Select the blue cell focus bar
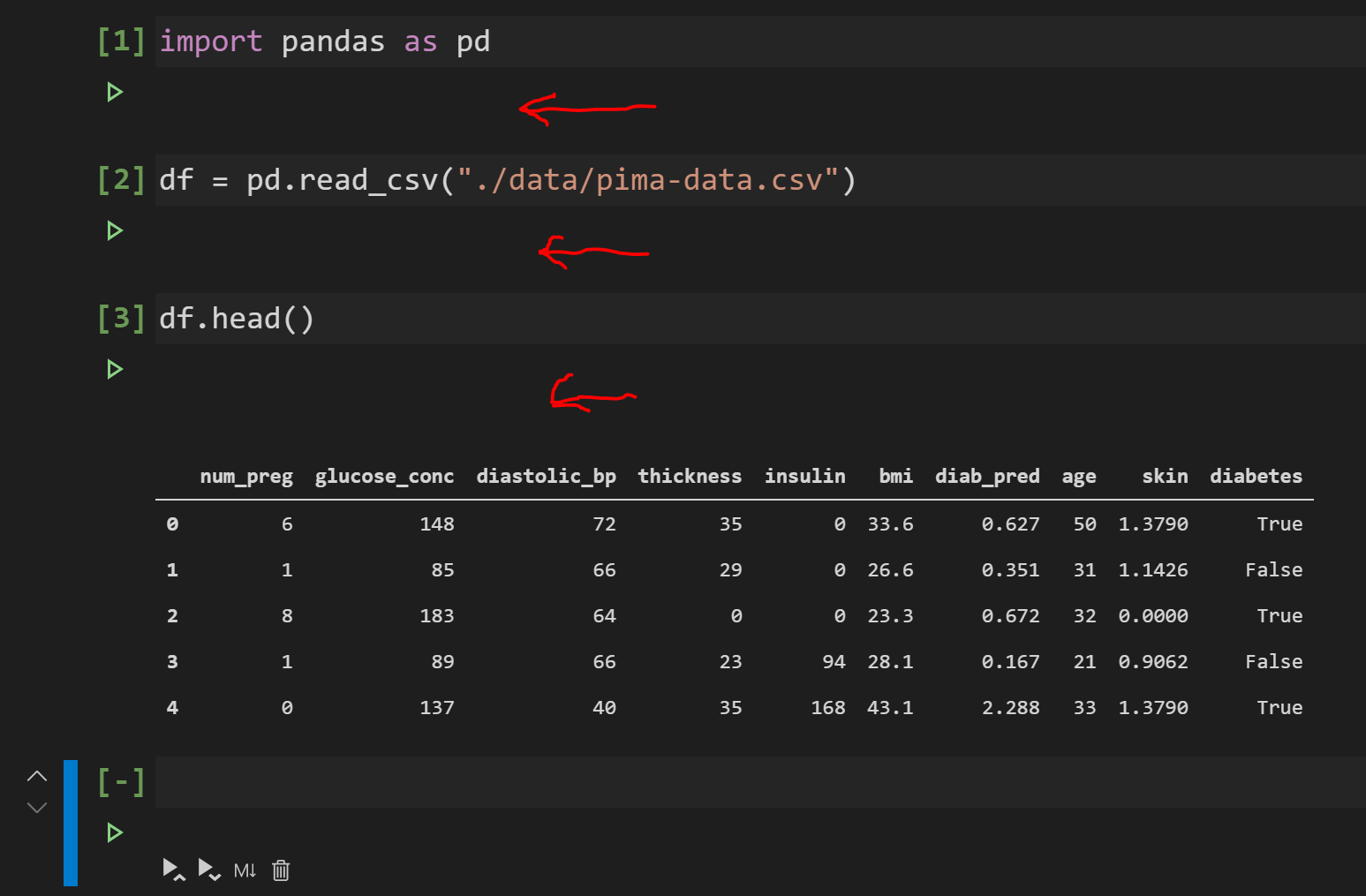Screen dimensions: 1366x896 (70, 821)
